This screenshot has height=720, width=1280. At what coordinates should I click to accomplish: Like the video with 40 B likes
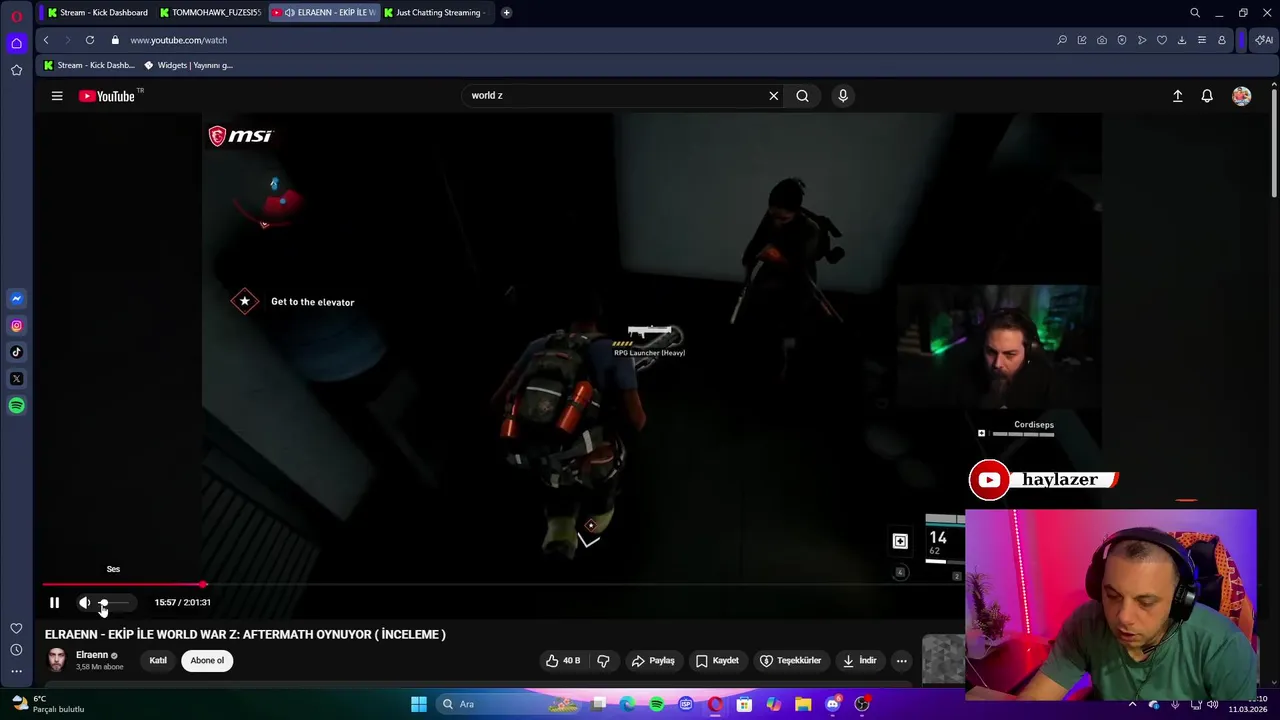[564, 660]
